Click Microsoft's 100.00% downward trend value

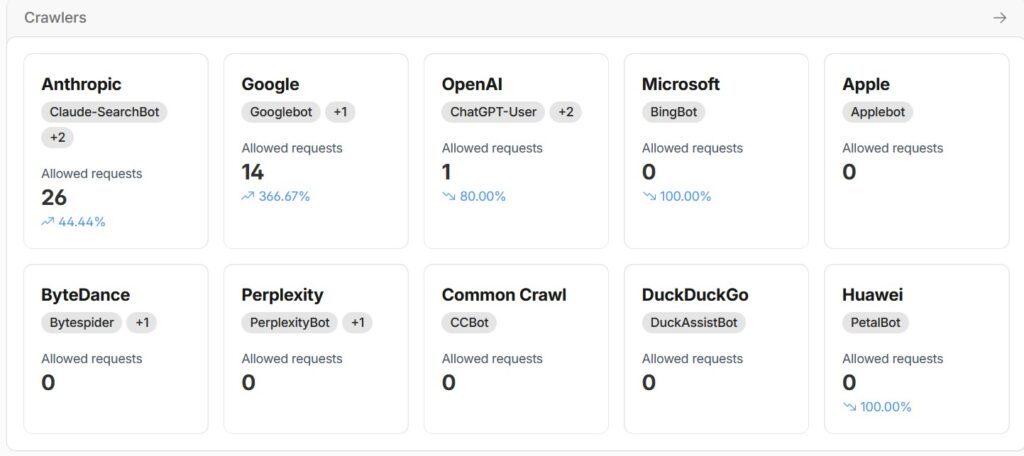click(x=685, y=196)
